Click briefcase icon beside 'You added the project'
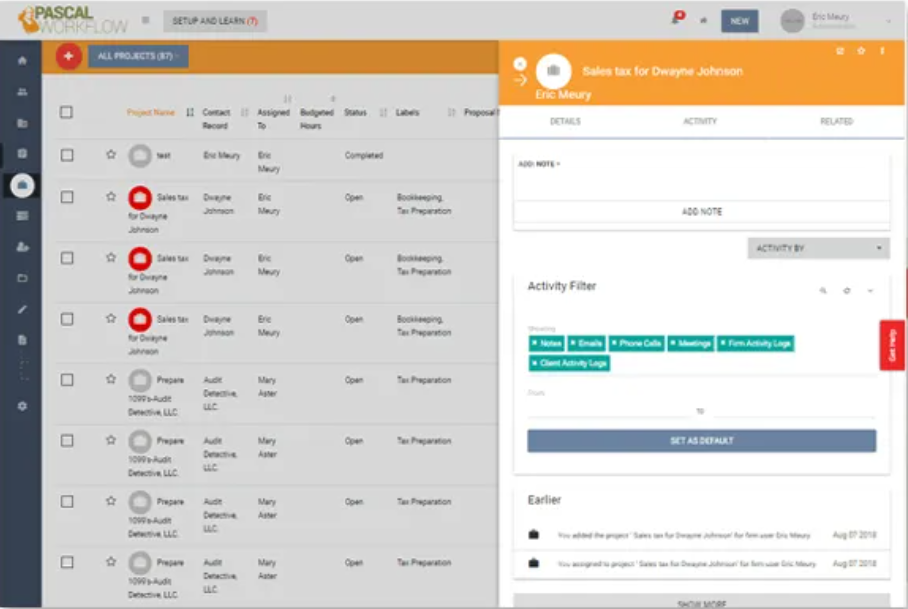908x609 pixels. click(x=533, y=534)
